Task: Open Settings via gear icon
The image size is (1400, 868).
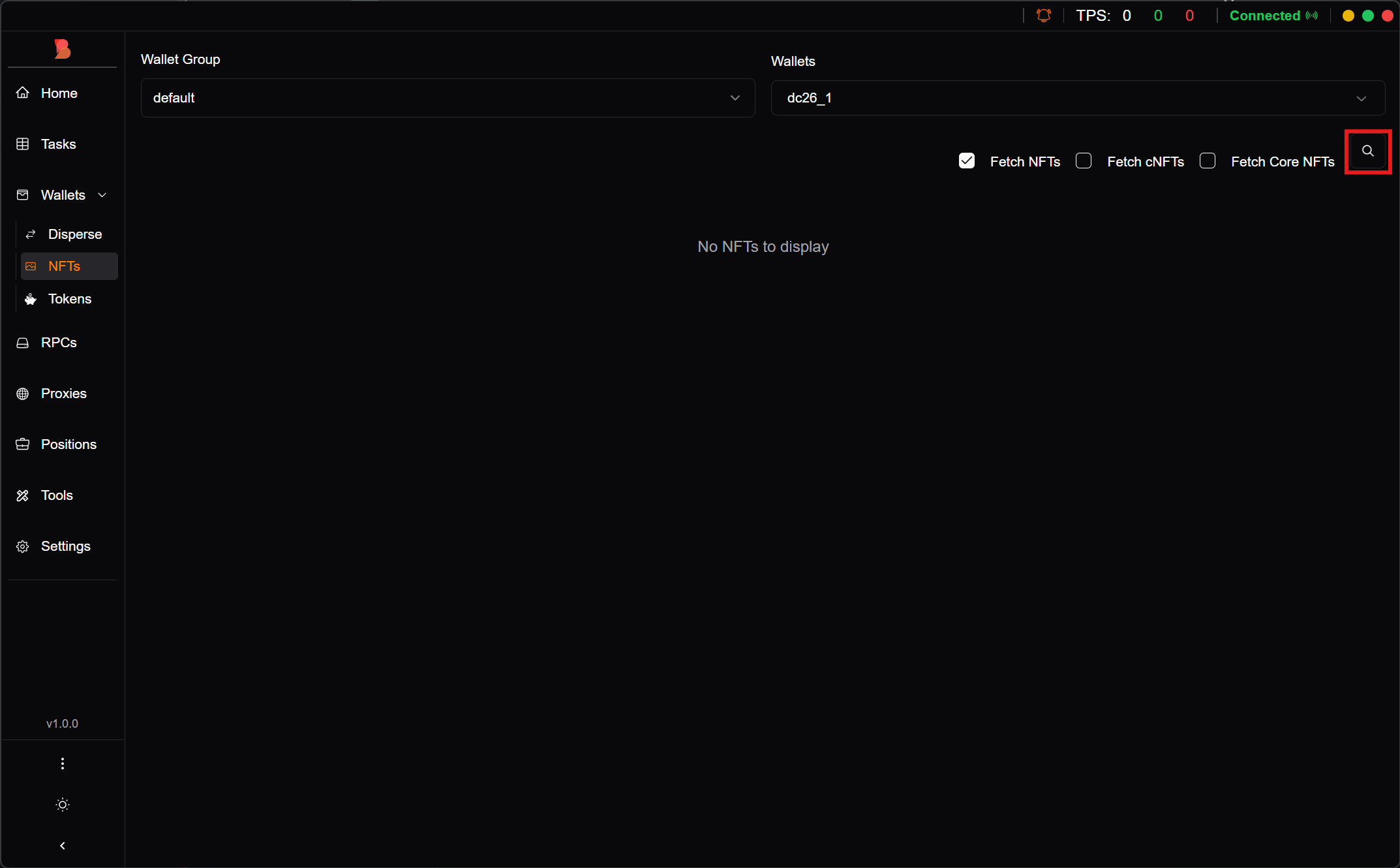Action: (x=23, y=546)
